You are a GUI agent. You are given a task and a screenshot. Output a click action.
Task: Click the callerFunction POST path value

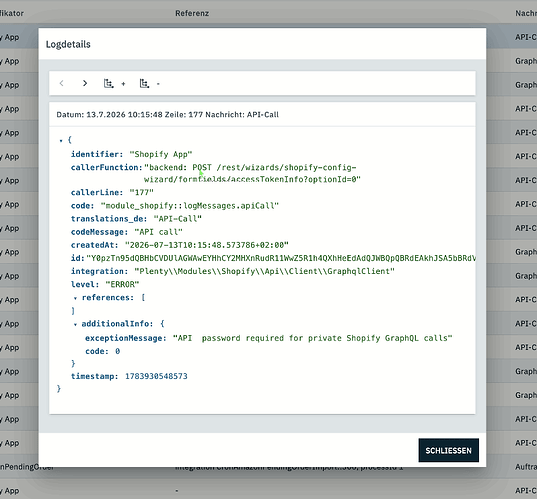(x=252, y=174)
